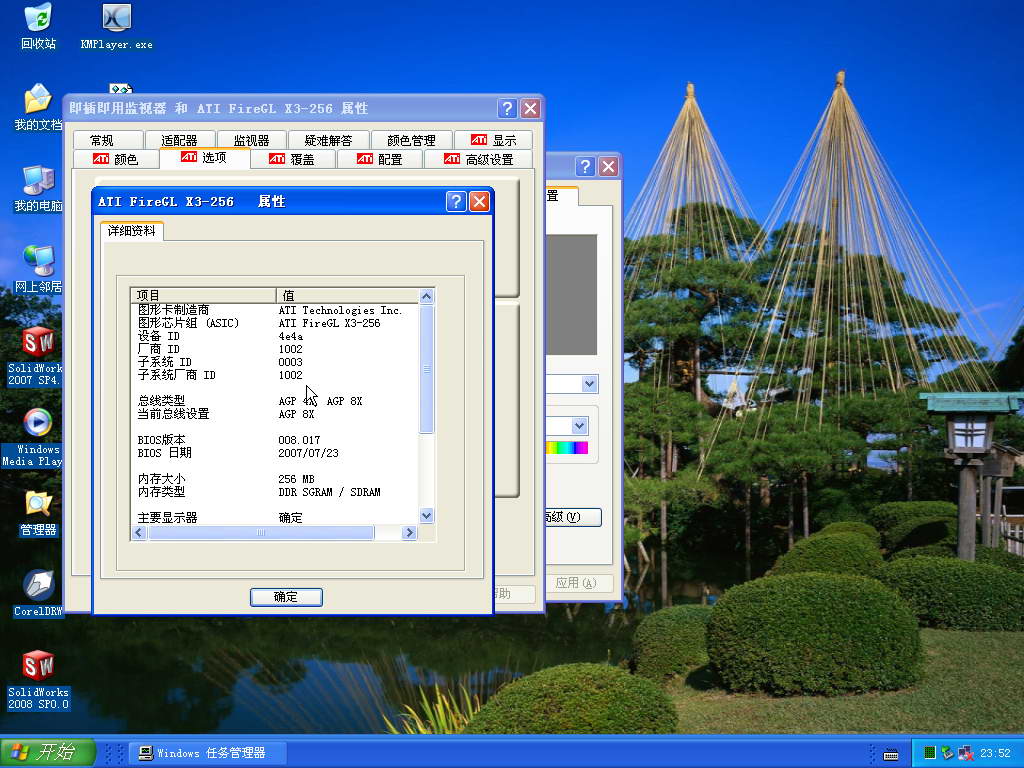This screenshot has height=768, width=1024.
Task: Select the BIOS版本 row
Action: 274,440
